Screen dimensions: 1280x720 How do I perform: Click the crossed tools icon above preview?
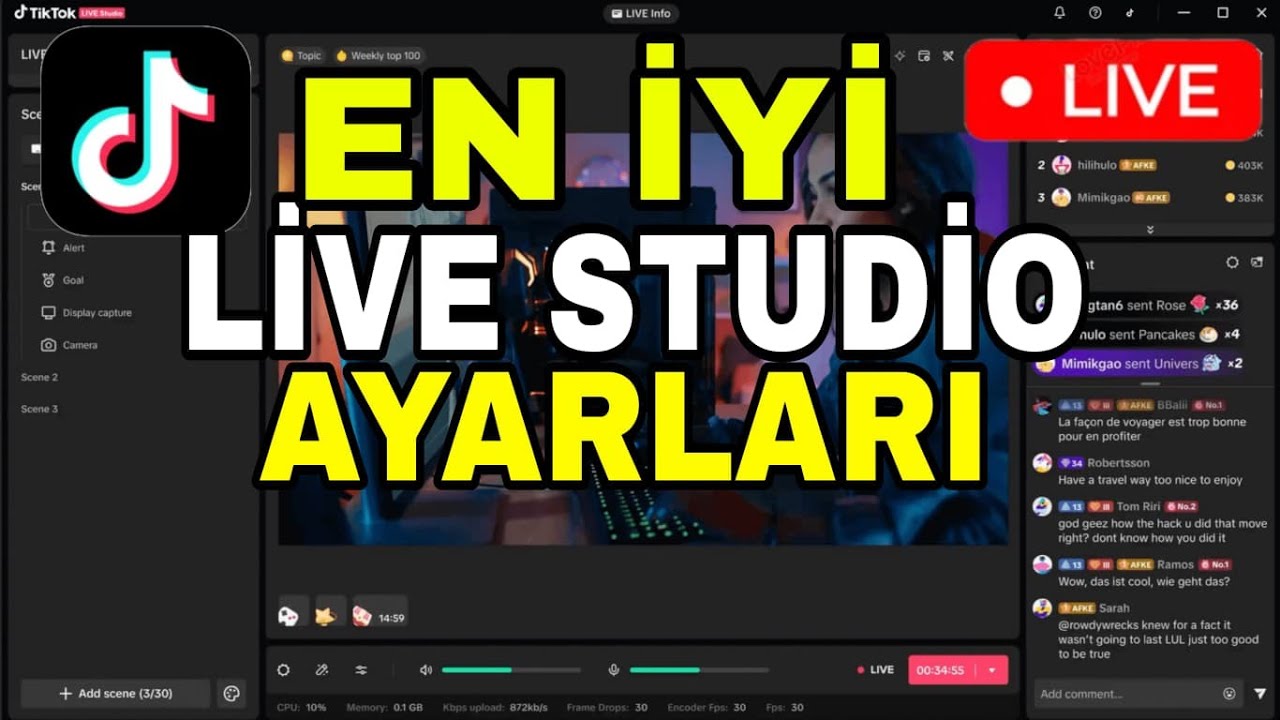coord(948,56)
